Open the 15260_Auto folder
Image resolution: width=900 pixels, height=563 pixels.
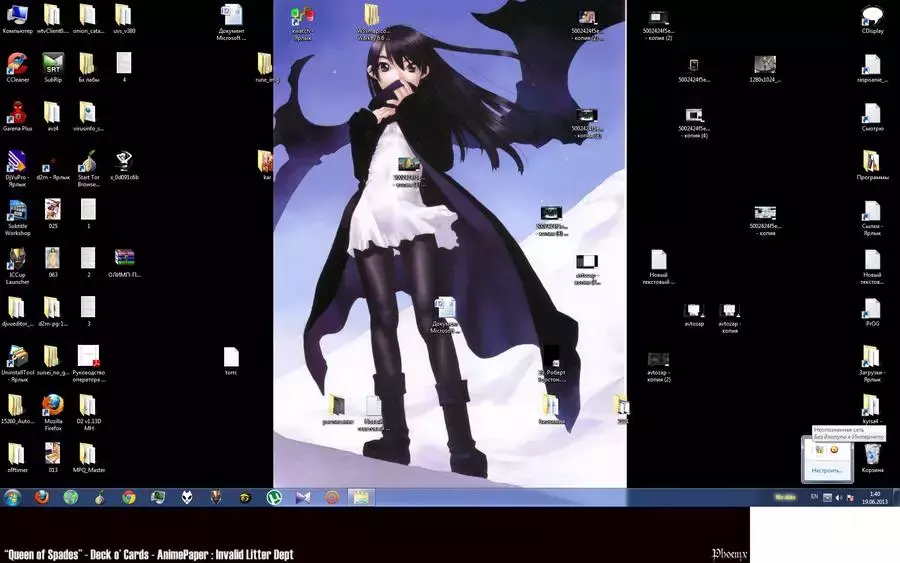pyautogui.click(x=17, y=409)
